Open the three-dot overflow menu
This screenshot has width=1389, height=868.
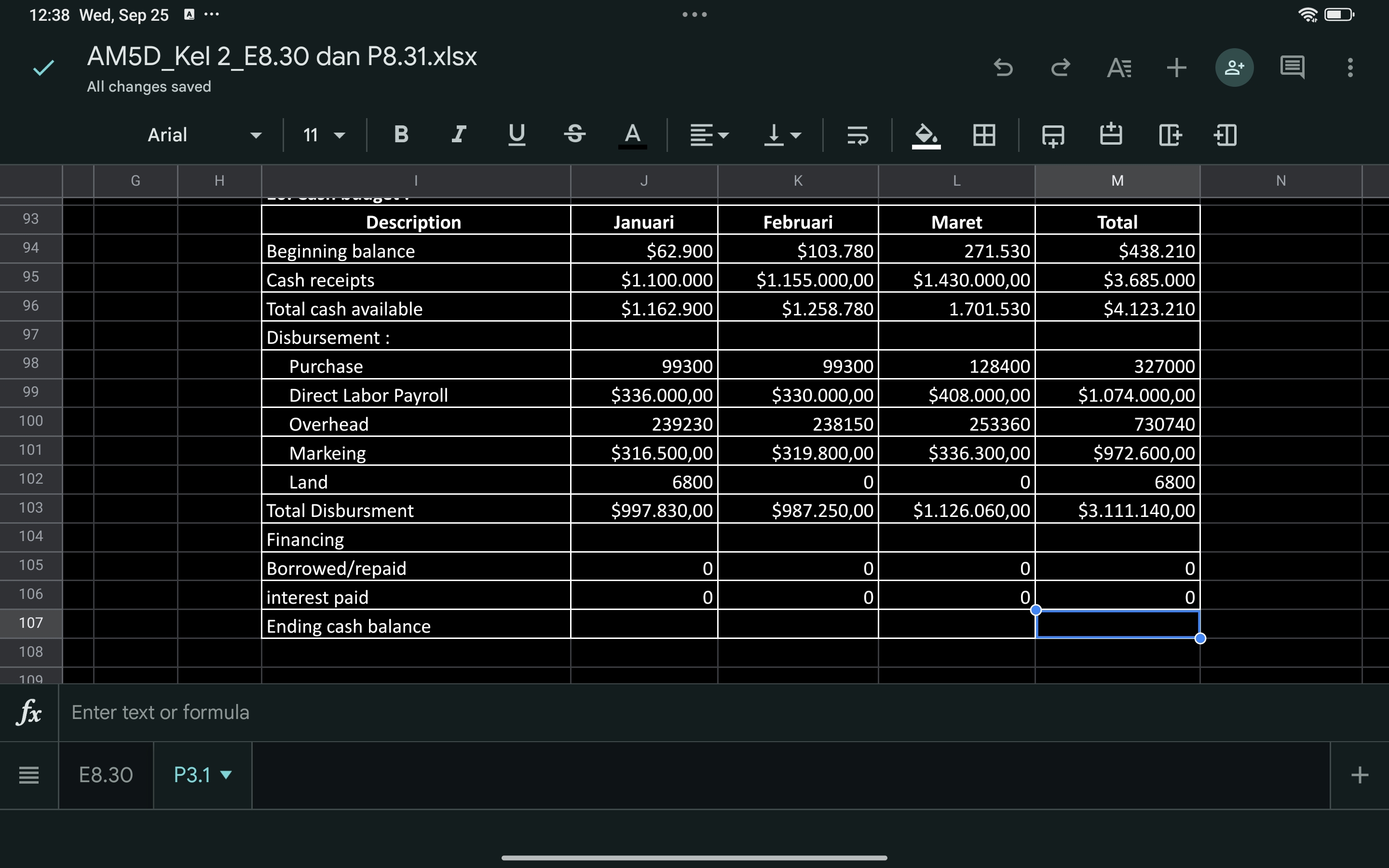coord(1350,68)
